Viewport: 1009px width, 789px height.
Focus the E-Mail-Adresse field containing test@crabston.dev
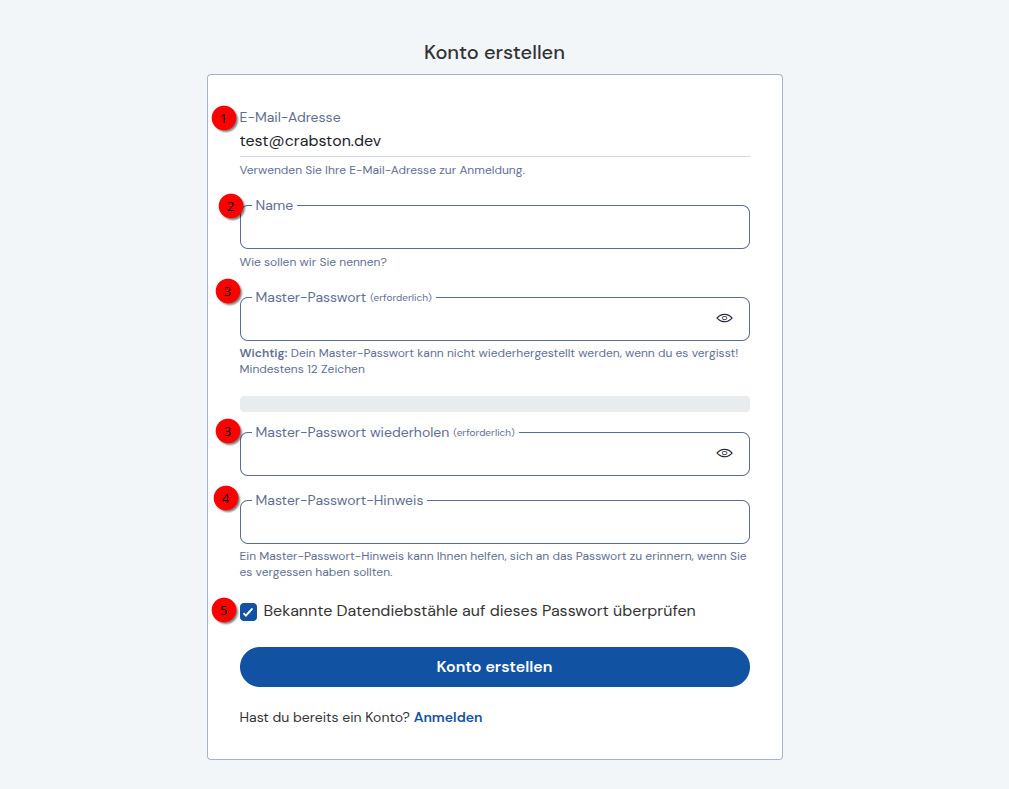click(494, 141)
